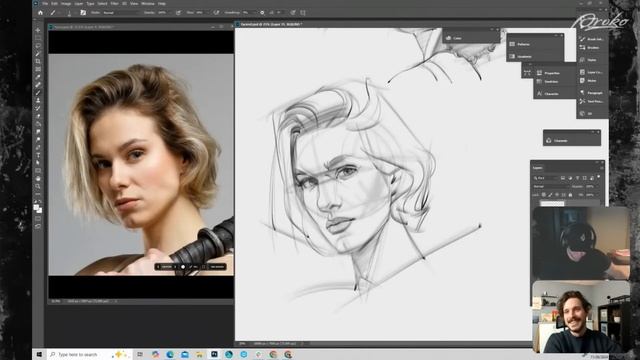Open the Tool Presets collapsed panel
Viewport: 640px width, 360px height.
pyautogui.click(x=591, y=101)
